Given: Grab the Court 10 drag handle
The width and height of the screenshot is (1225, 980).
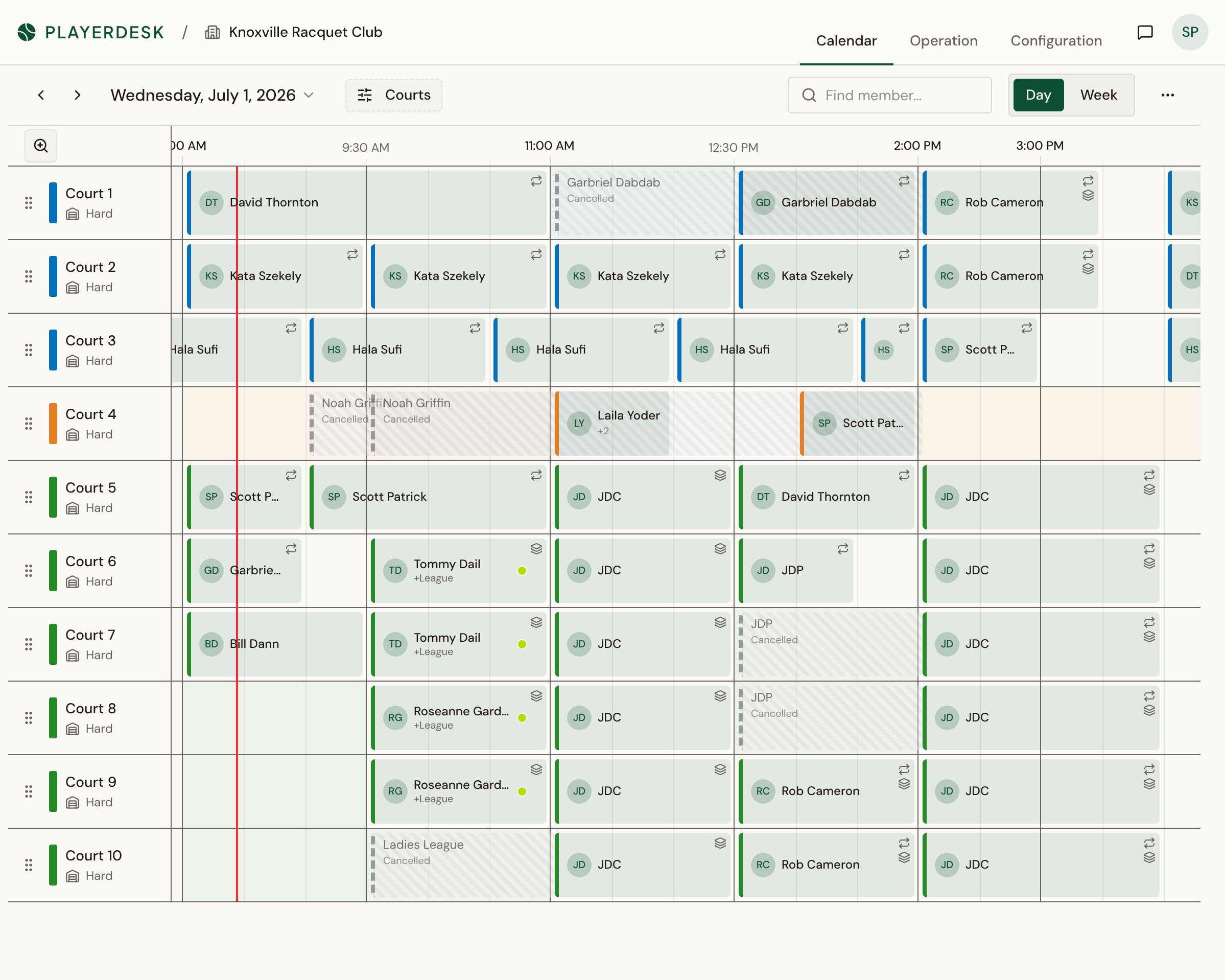Looking at the screenshot, I should (29, 865).
